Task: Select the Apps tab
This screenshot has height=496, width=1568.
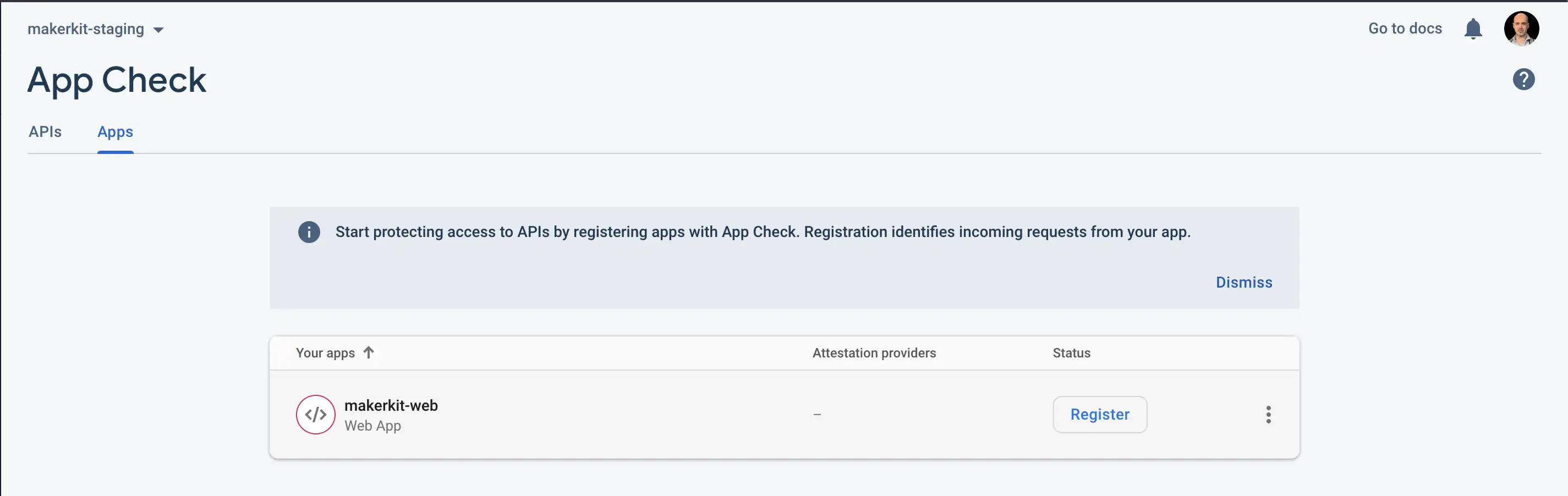Action: click(115, 131)
